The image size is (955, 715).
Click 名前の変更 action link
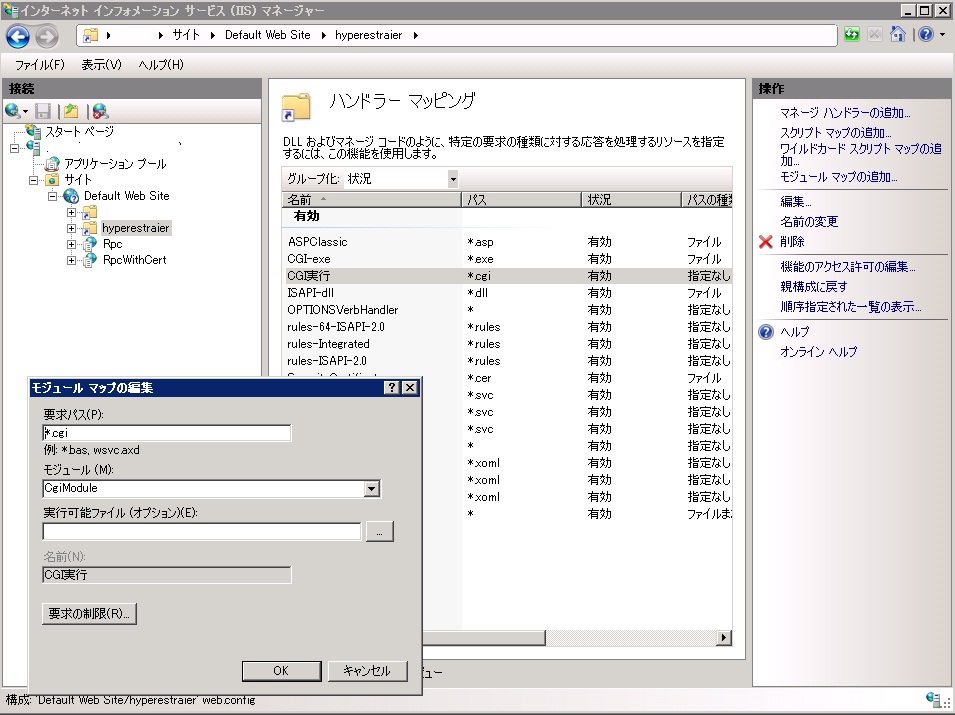(x=809, y=222)
